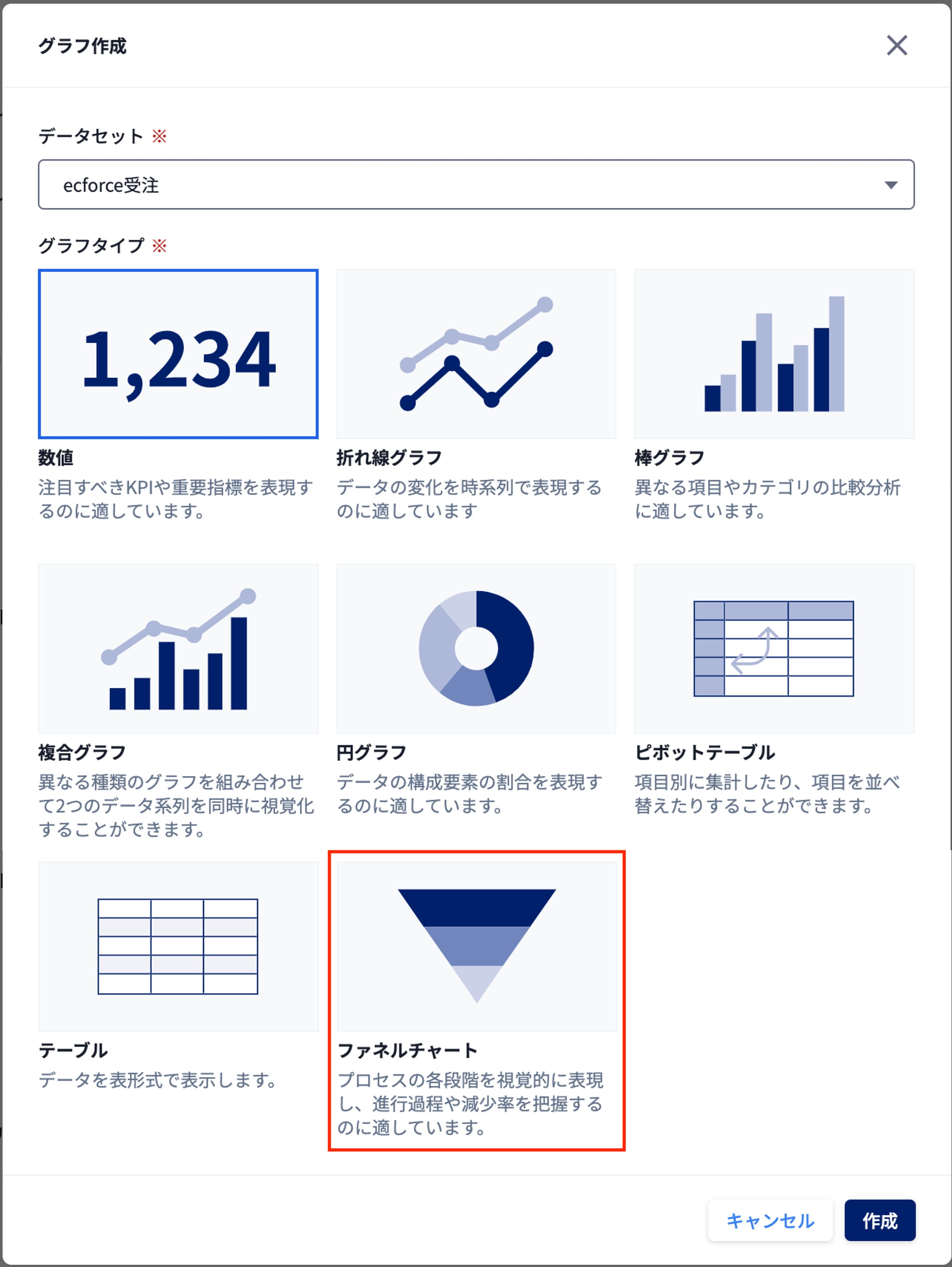The image size is (952, 1267).
Task: Click the ピボットテーブル label text
Action: tap(705, 752)
